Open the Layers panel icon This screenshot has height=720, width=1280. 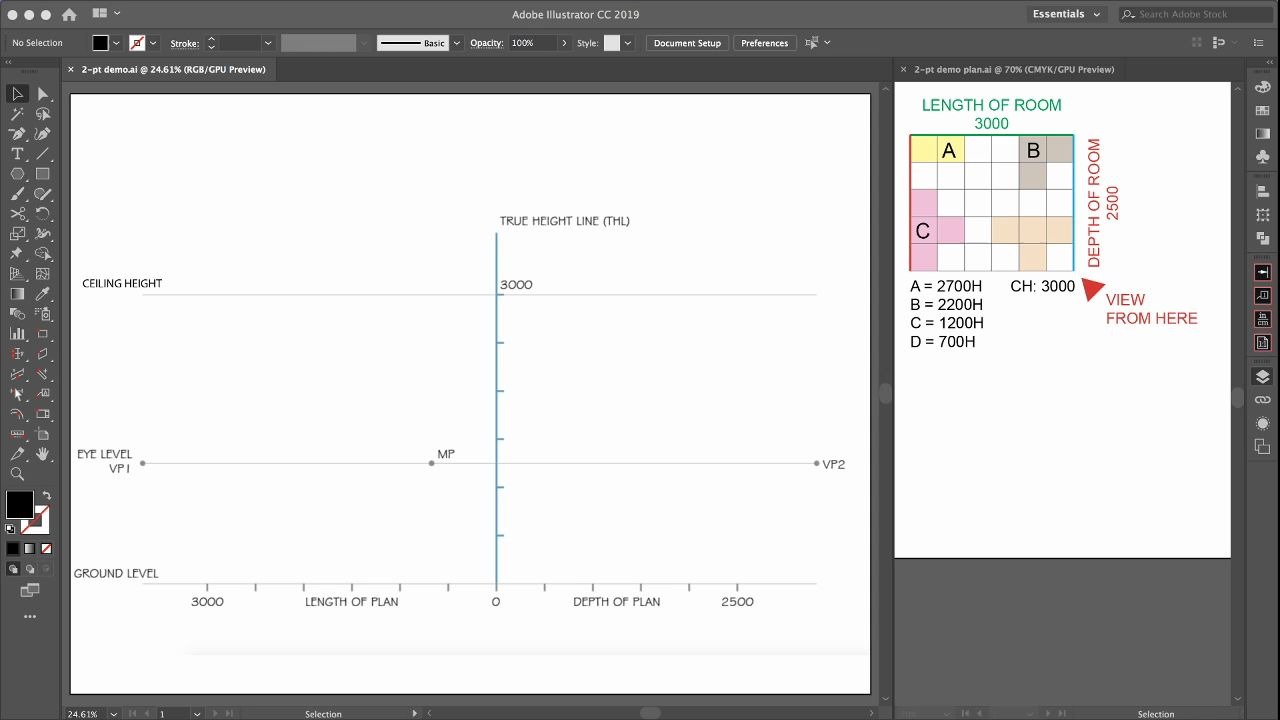point(1262,377)
